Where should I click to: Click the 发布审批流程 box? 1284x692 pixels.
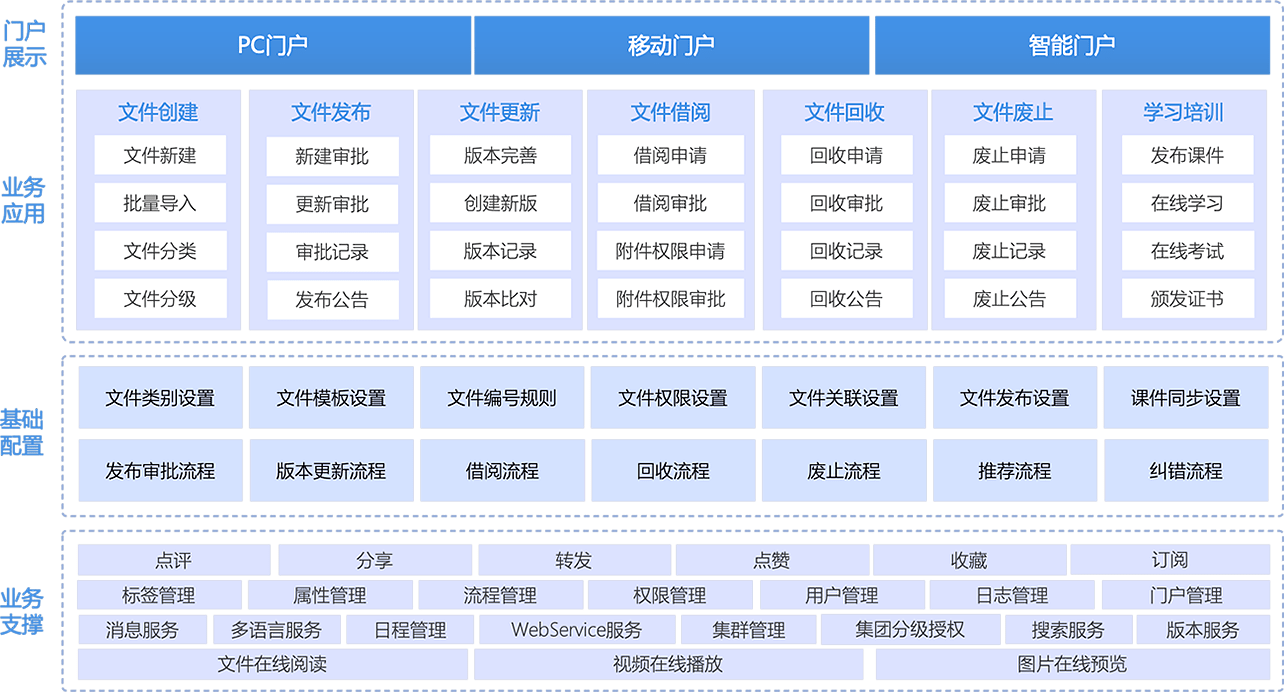(160, 471)
